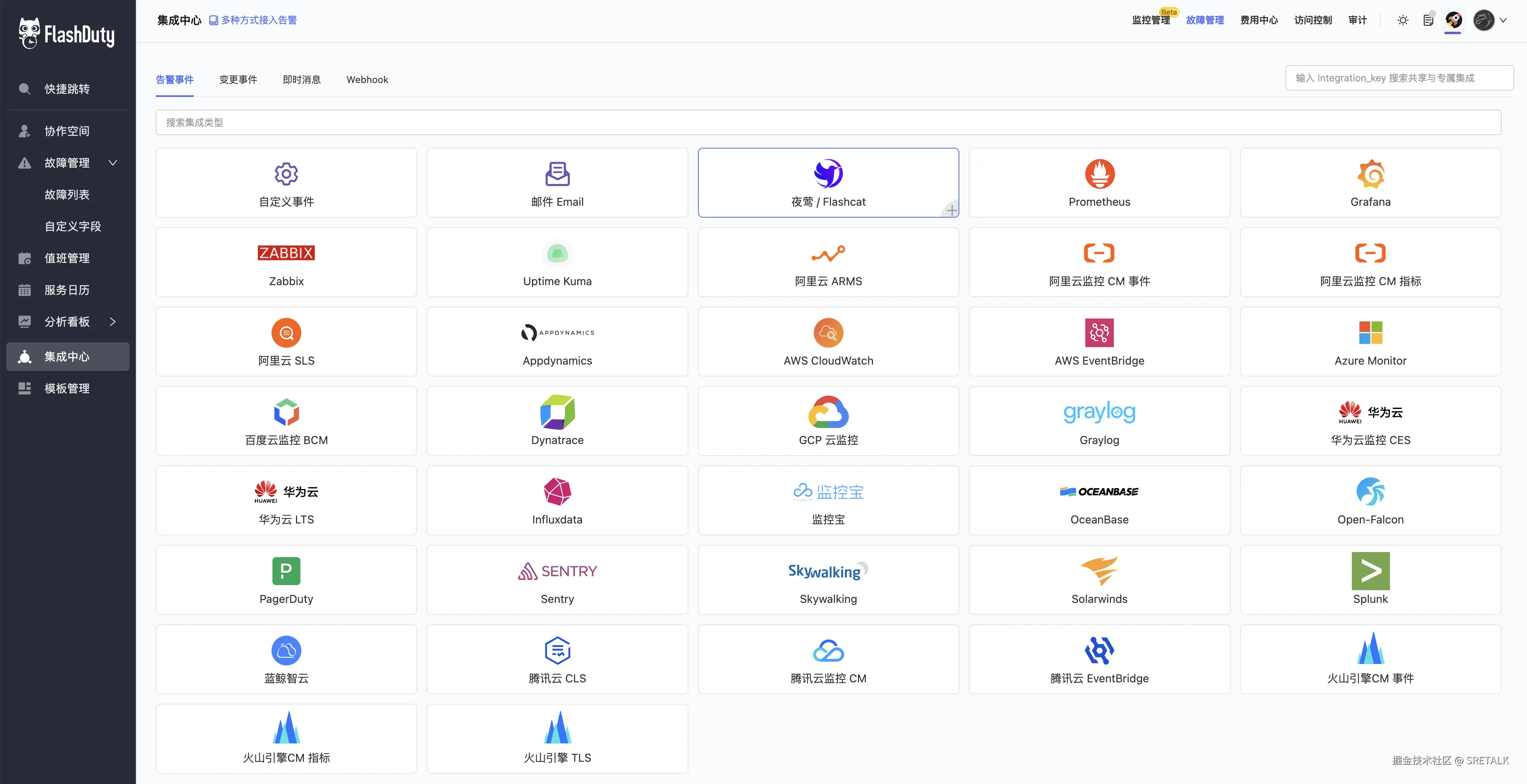Click plus badge on Flashcat card
This screenshot has width=1527, height=784.
[951, 210]
